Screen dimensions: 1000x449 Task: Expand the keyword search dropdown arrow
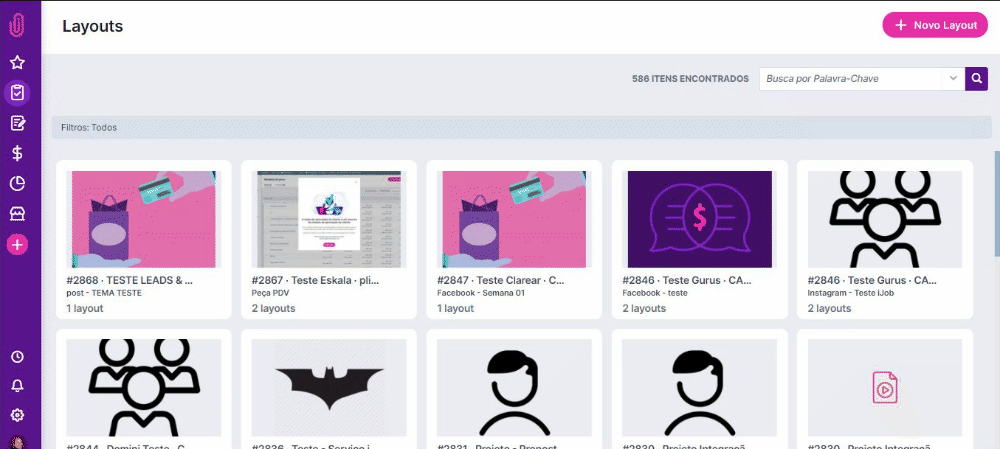953,78
